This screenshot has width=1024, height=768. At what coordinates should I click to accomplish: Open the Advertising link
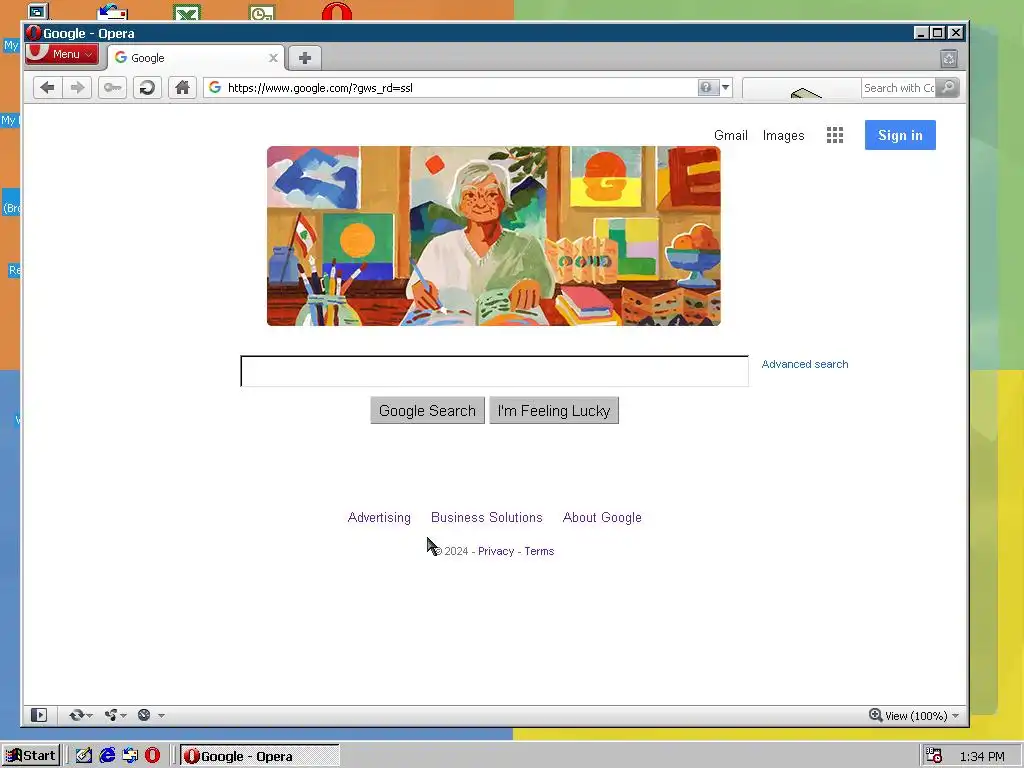click(x=379, y=517)
